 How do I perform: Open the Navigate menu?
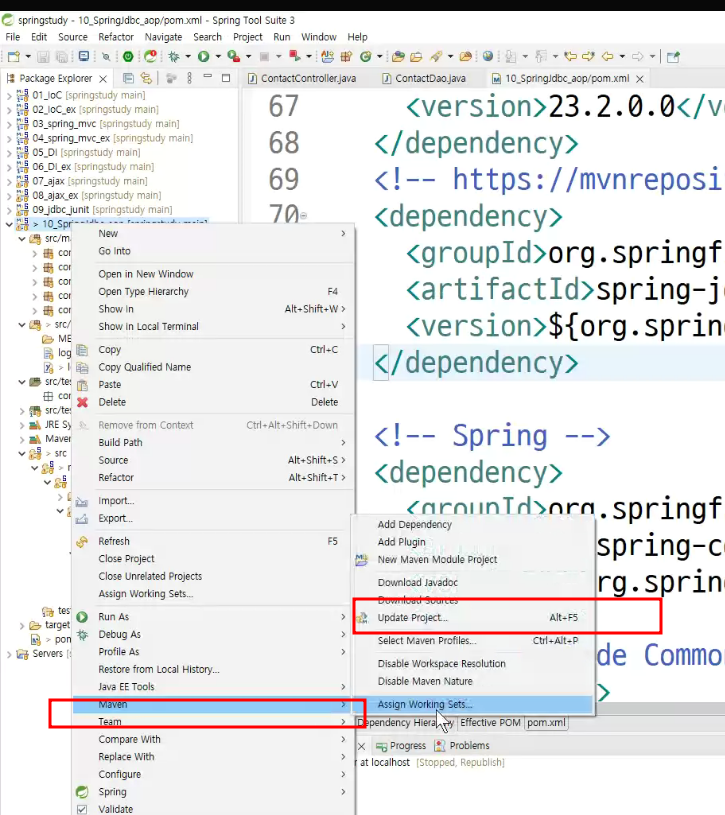click(163, 37)
